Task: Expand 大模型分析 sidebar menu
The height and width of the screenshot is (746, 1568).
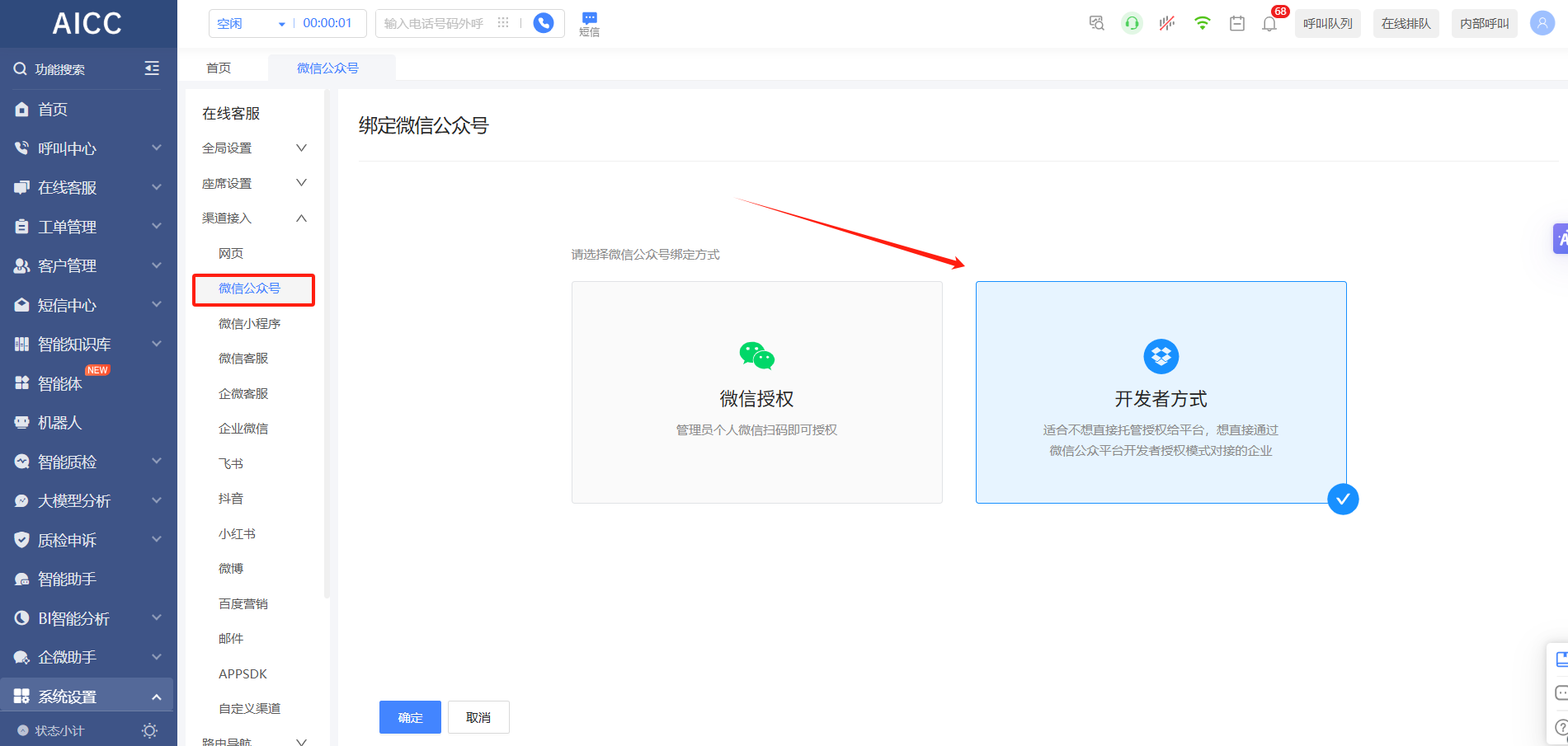Action: (88, 501)
